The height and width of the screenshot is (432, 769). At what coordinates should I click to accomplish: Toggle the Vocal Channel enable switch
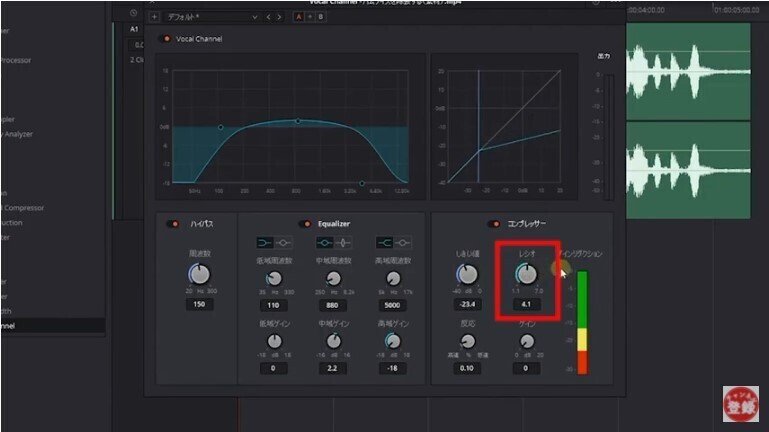pos(166,39)
